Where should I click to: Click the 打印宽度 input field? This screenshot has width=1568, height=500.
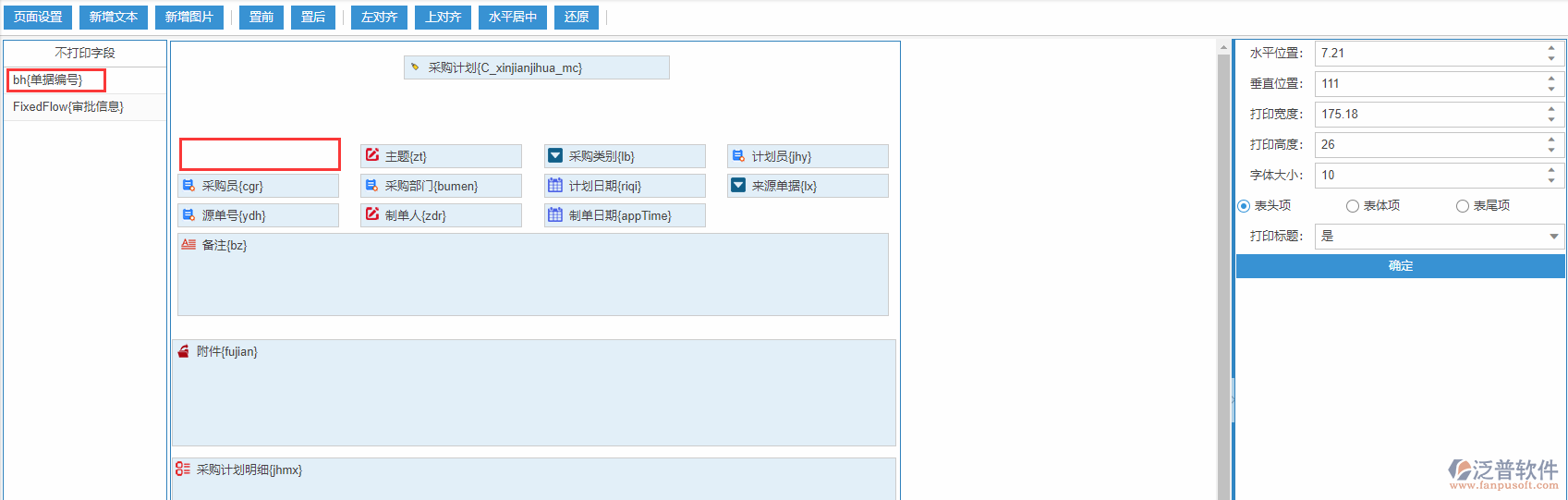coord(1428,114)
